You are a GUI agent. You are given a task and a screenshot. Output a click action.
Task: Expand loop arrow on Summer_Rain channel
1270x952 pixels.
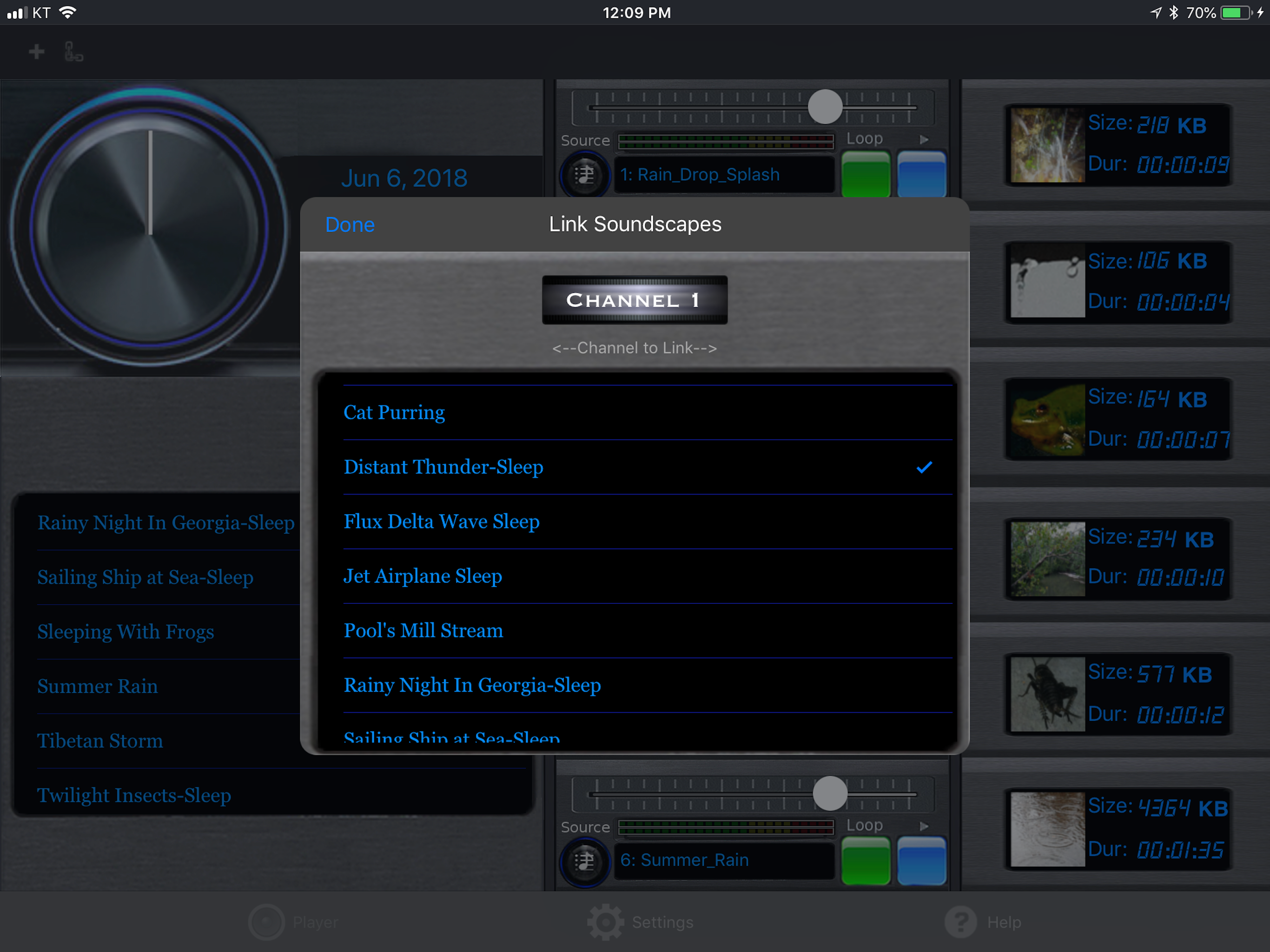[924, 826]
